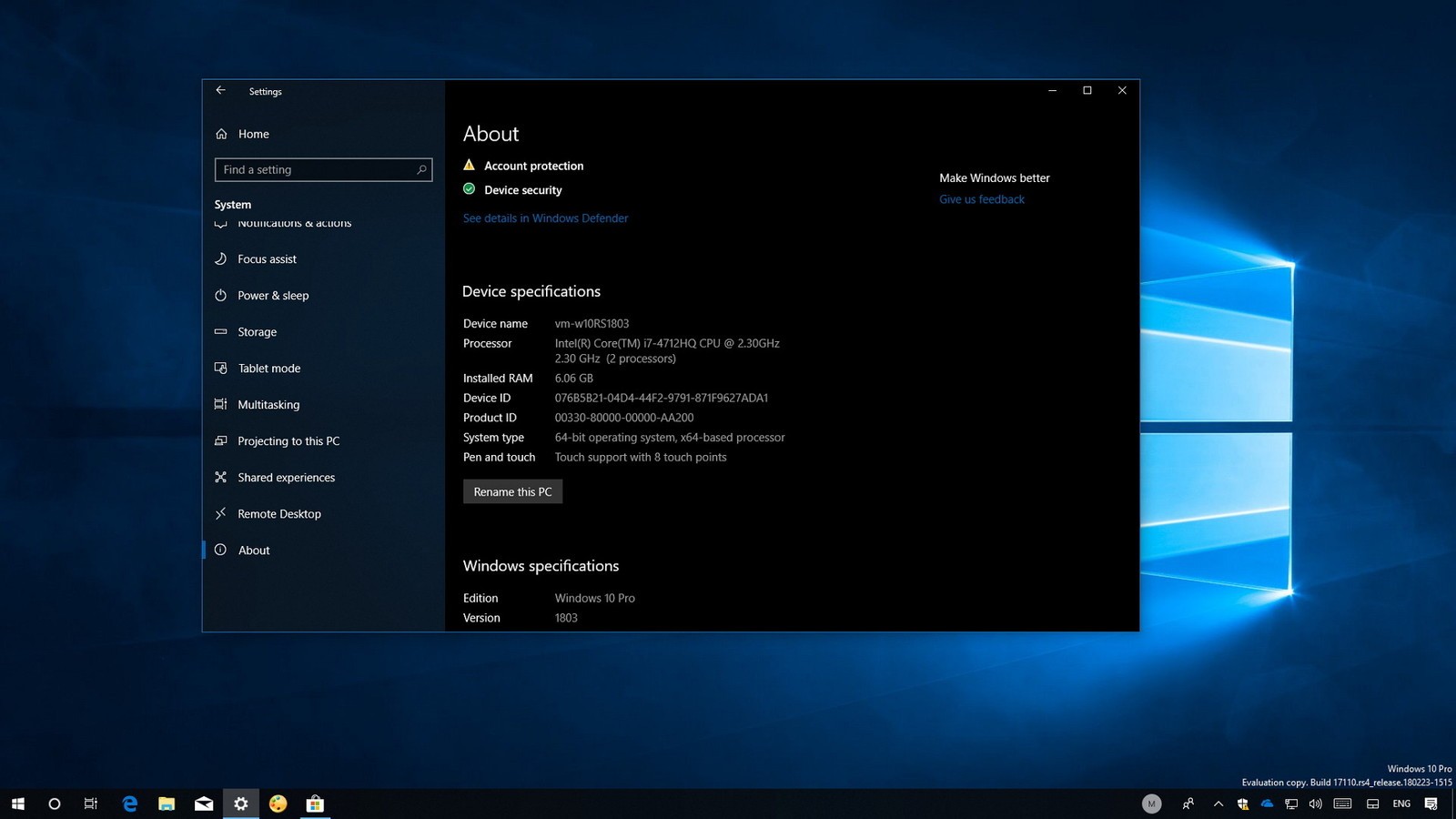Screen dimensions: 1456x819
Task: Select the 64-bit operating system text
Action: coord(615,438)
